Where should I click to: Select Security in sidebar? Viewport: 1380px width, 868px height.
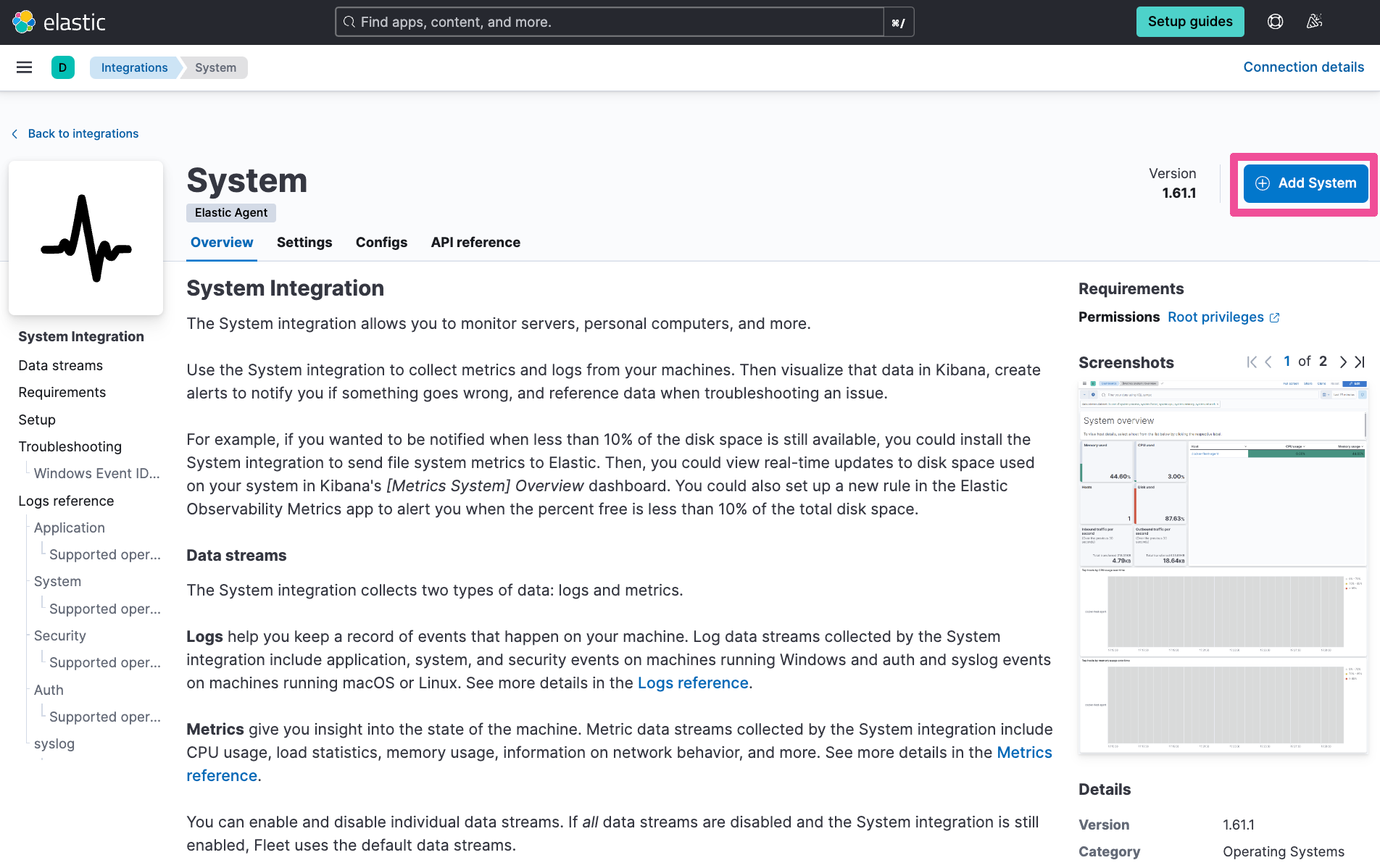pyautogui.click(x=60, y=635)
